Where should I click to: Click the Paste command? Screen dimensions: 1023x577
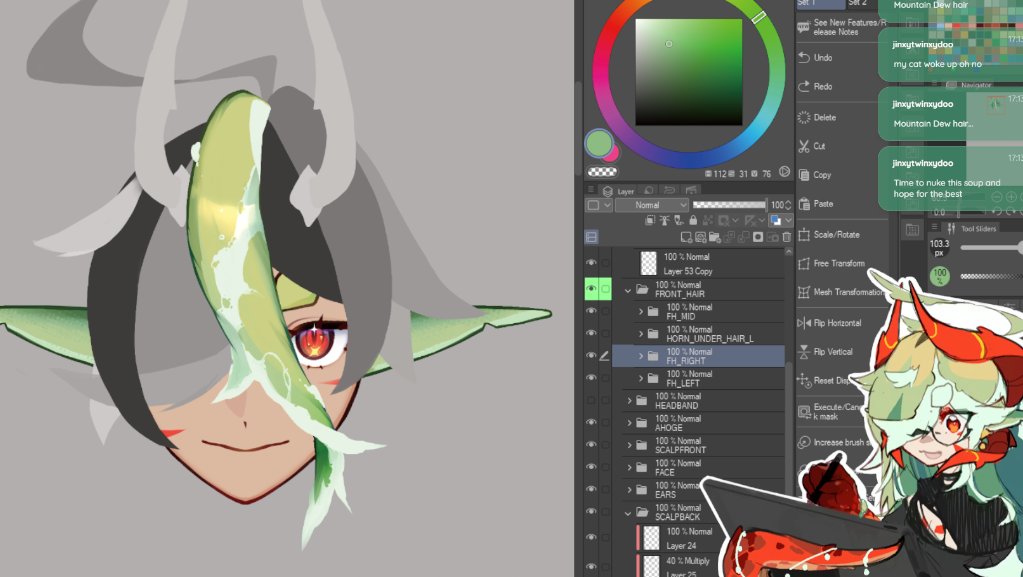pyautogui.click(x=816, y=204)
